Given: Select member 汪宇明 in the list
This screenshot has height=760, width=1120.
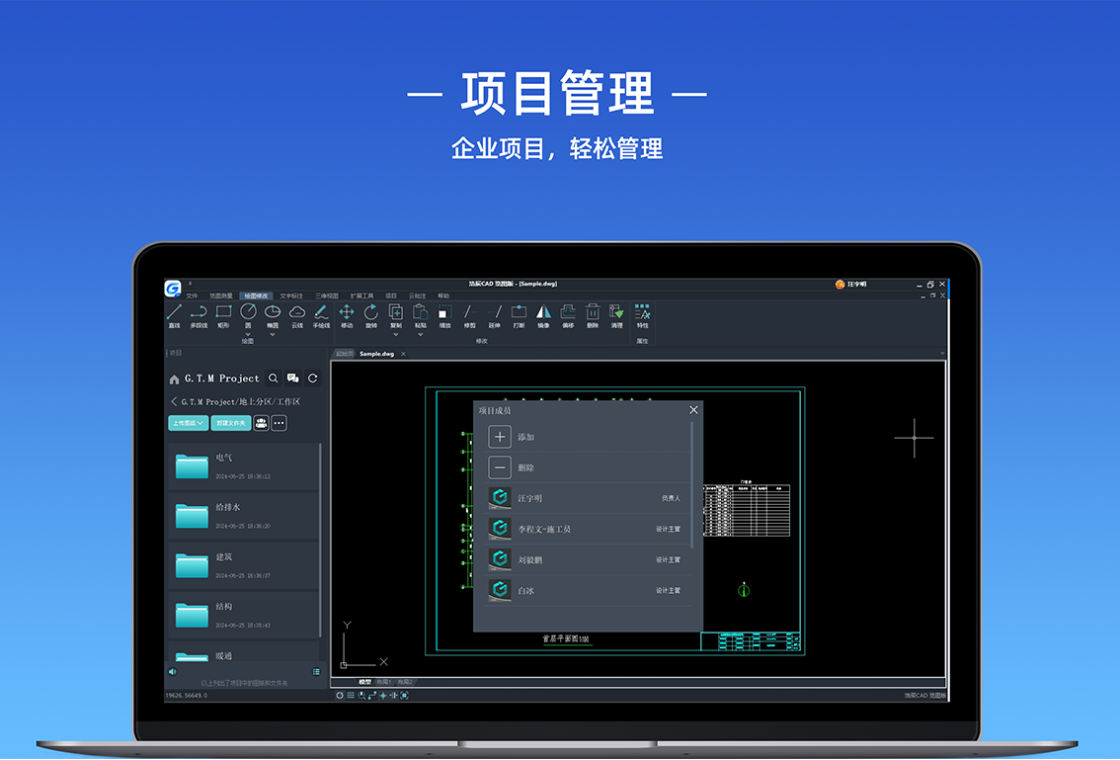Looking at the screenshot, I should point(589,498).
